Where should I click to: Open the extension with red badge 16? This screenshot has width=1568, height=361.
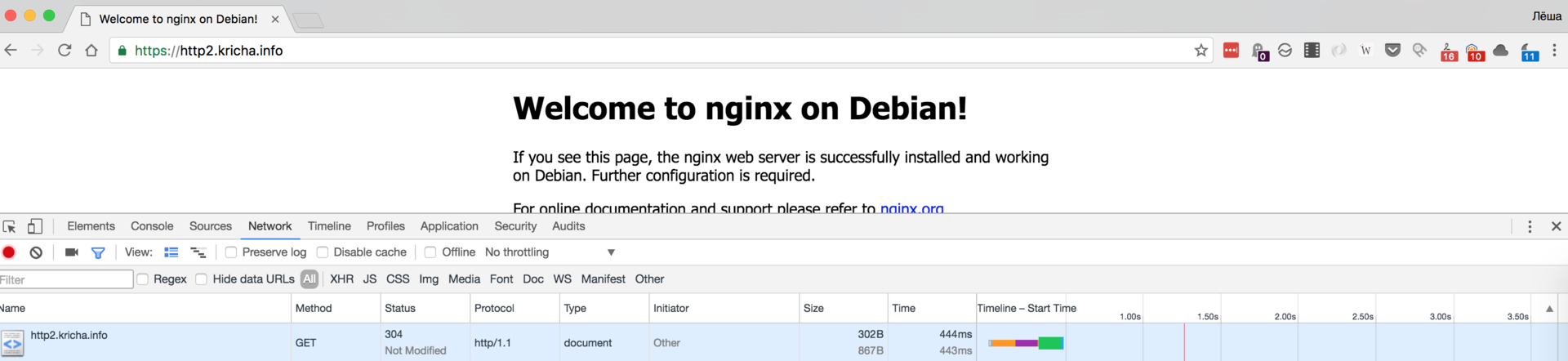[x=1448, y=52]
